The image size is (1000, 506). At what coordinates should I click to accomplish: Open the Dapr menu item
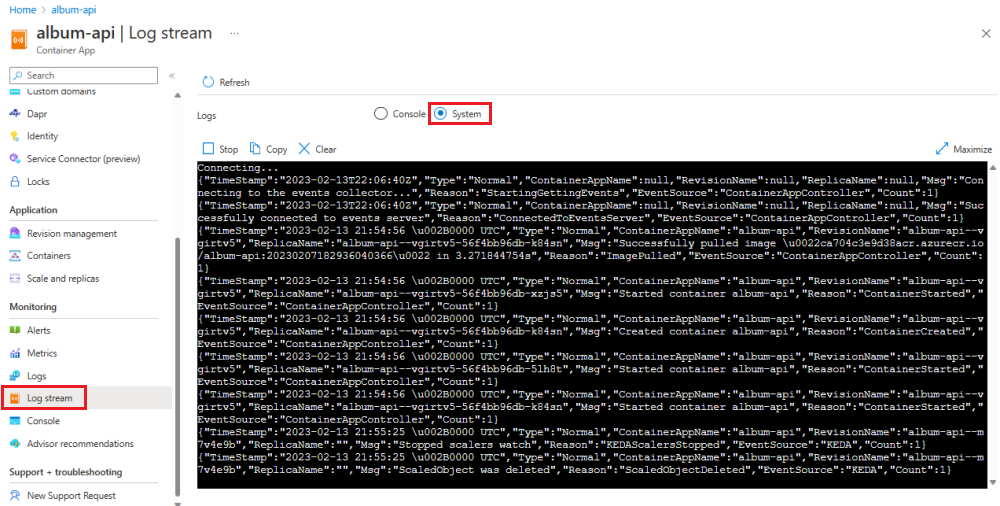click(37, 114)
